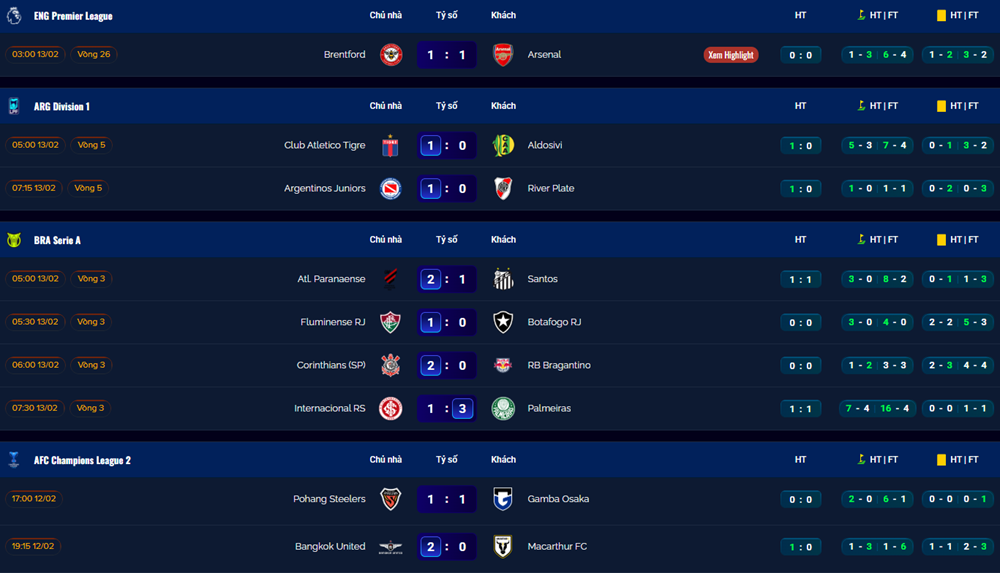1000x573 pixels.
Task: Open the ENG Premier League header link
Action: [73, 16]
